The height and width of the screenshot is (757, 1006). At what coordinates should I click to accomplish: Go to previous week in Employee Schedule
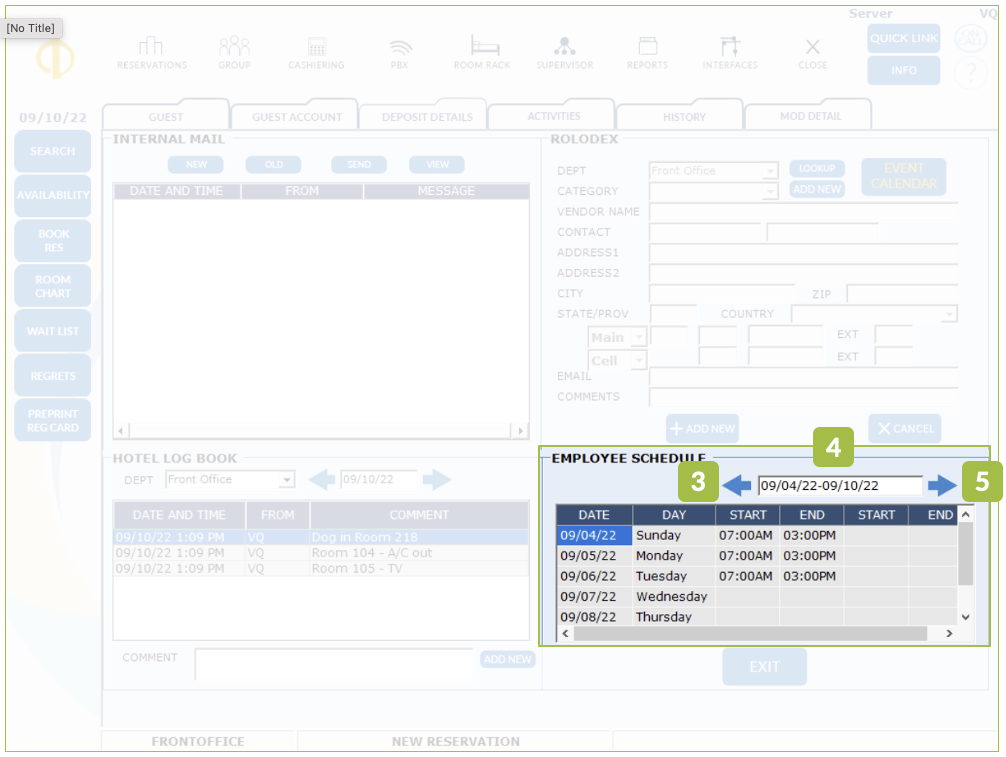[737, 486]
